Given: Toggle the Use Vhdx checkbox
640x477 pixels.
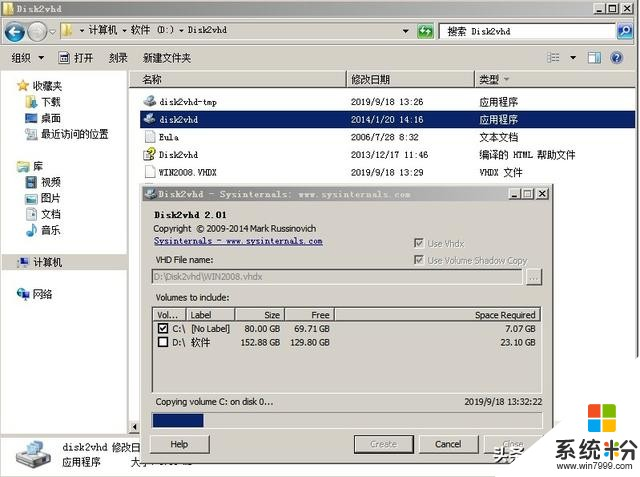Looking at the screenshot, I should pyautogui.click(x=419, y=243).
